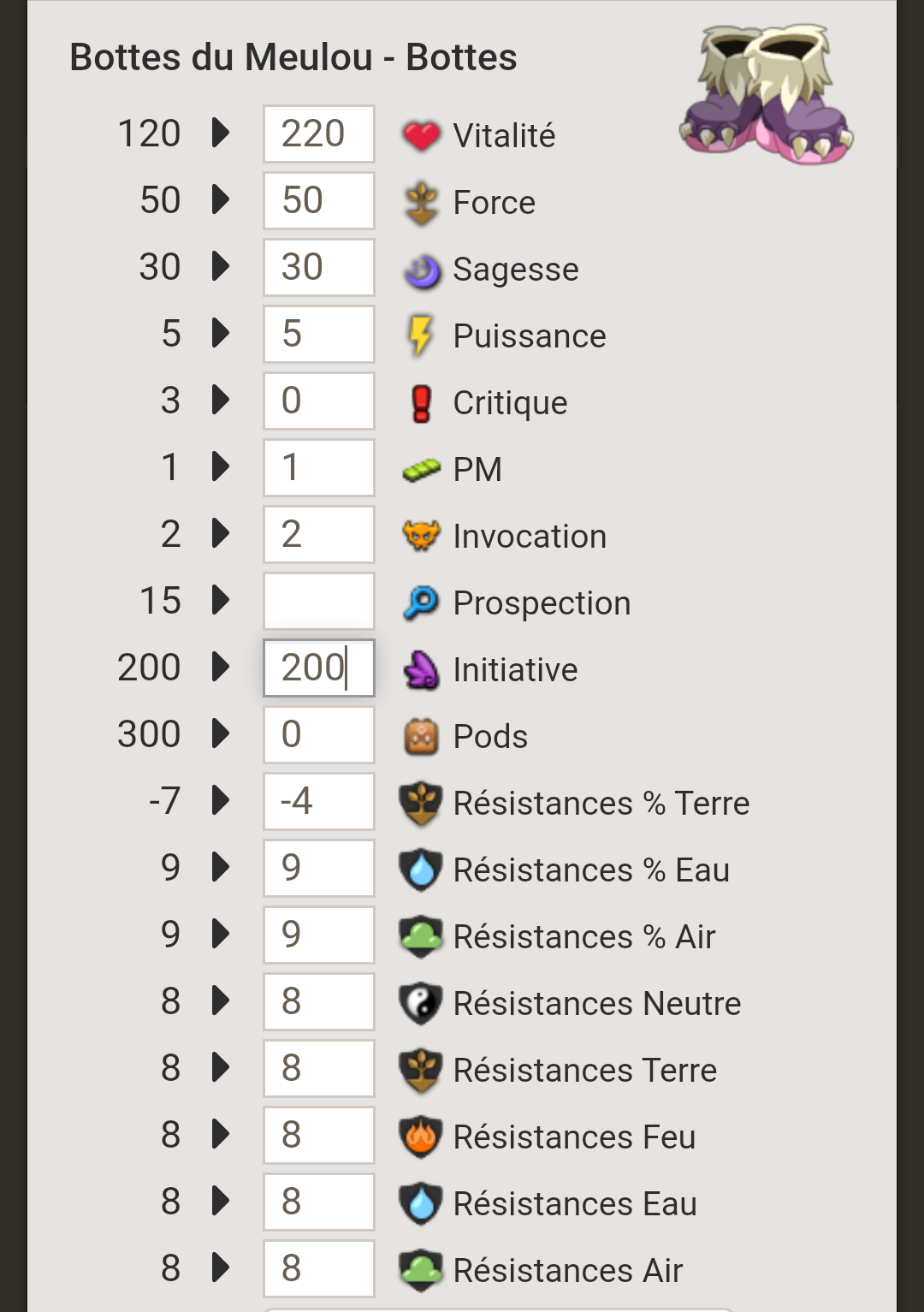The width and height of the screenshot is (924, 1312).
Task: Click the Bottes du Meulou boots image
Action: [x=767, y=94]
